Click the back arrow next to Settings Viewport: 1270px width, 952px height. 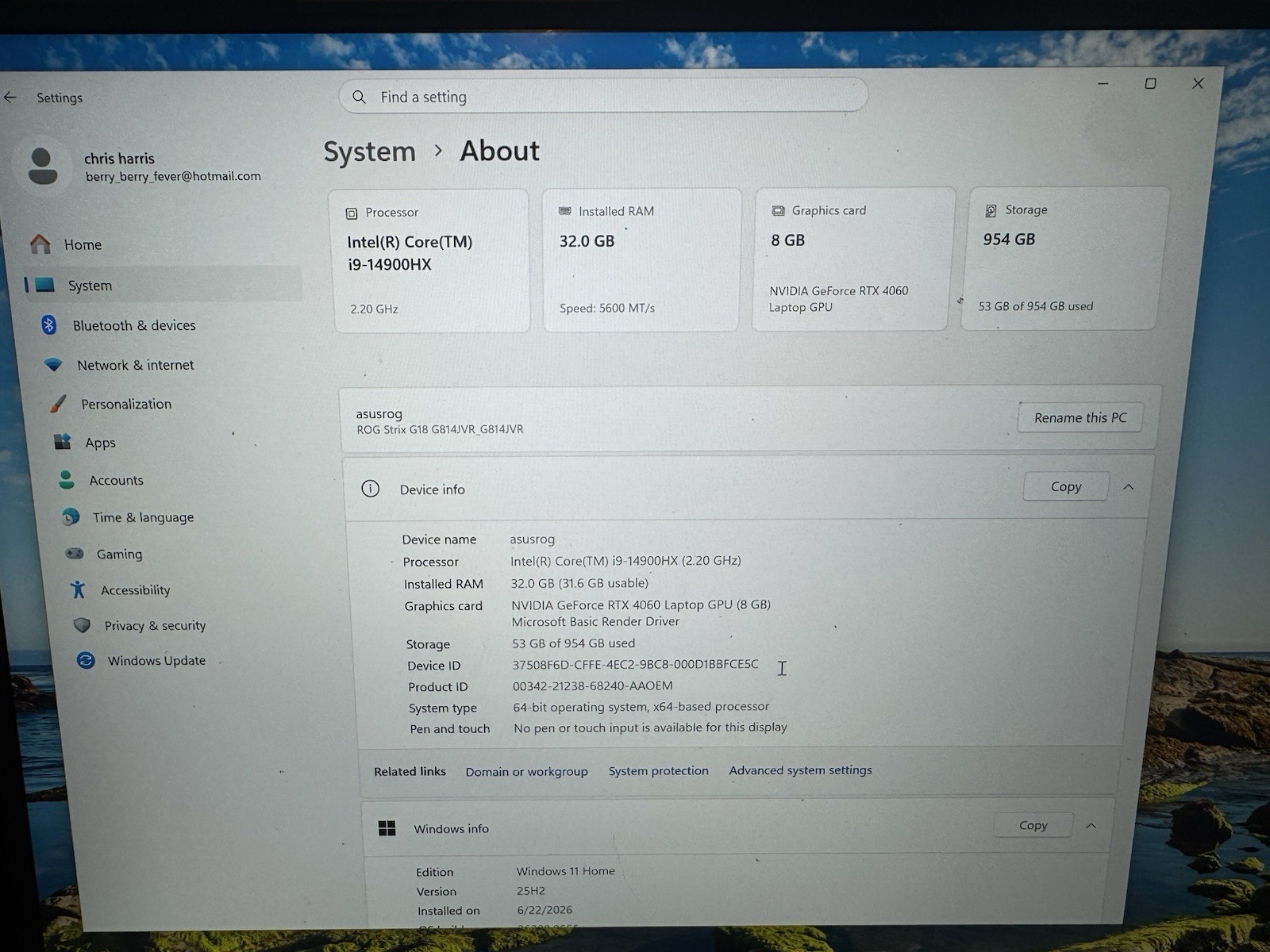click(x=10, y=97)
